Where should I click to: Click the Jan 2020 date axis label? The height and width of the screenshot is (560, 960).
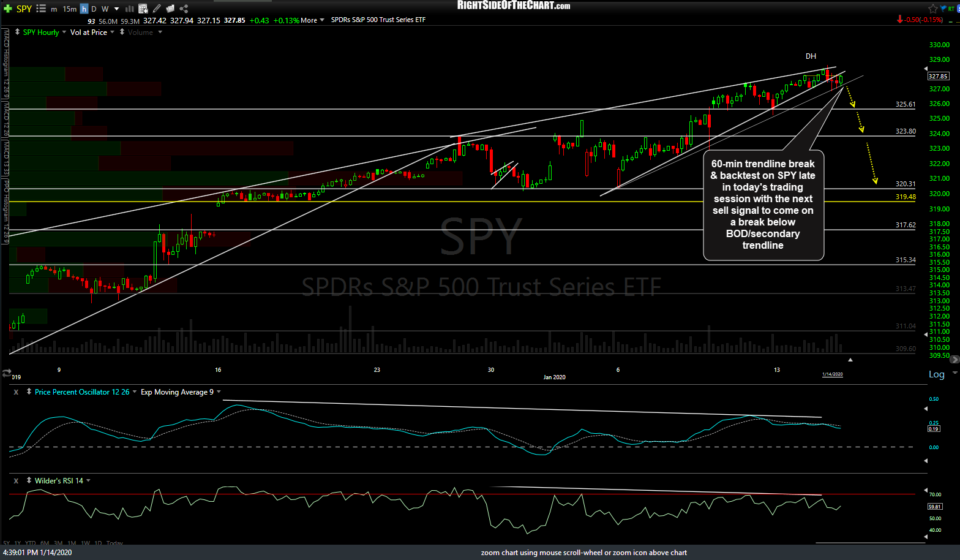(x=554, y=377)
